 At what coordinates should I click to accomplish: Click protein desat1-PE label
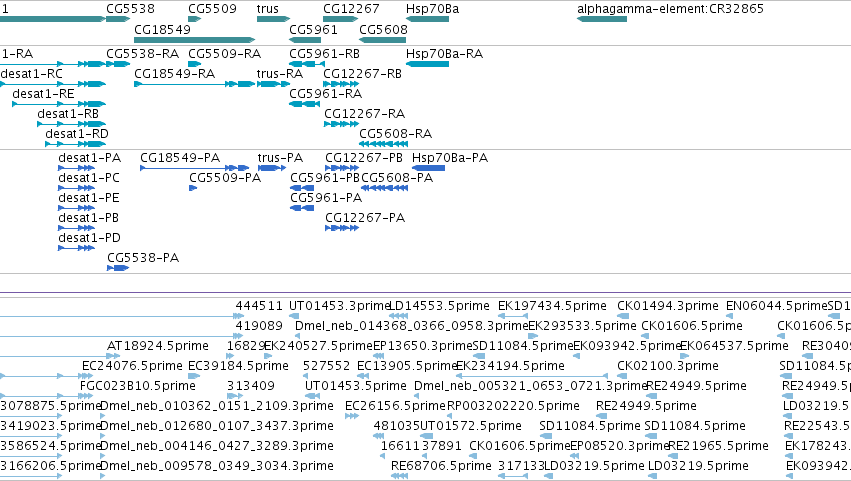pos(89,198)
